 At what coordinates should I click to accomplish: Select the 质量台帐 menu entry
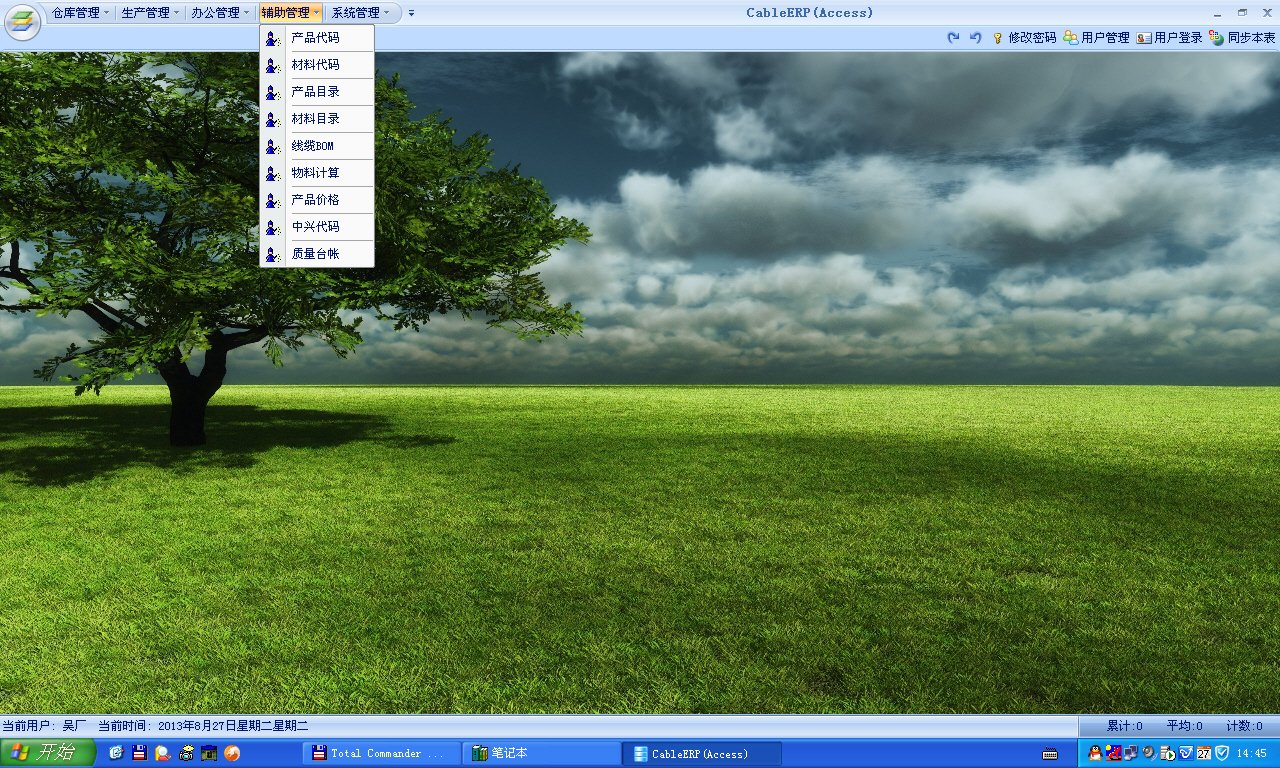click(315, 254)
